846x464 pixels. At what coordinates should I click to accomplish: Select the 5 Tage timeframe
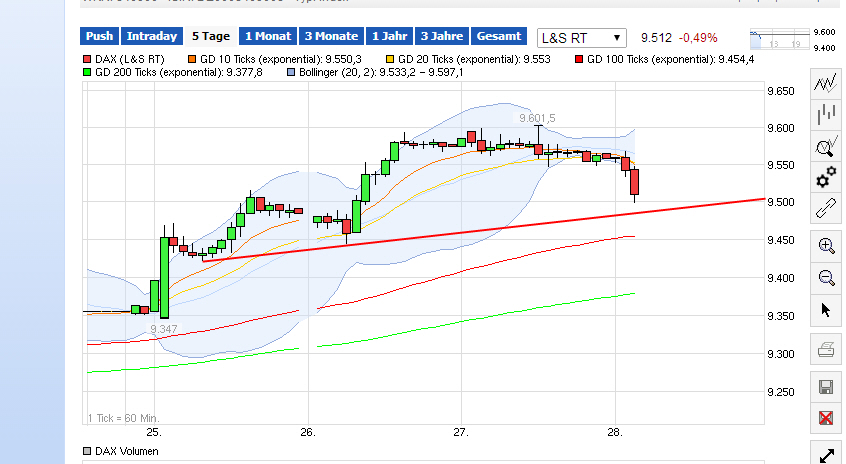211,36
